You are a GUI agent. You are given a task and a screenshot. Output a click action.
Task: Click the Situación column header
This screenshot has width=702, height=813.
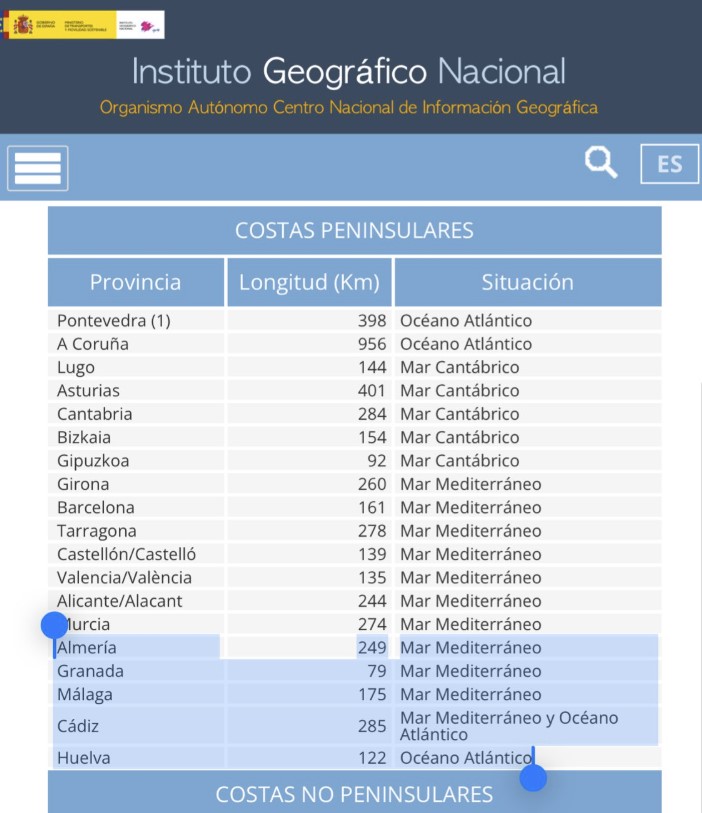coord(528,282)
